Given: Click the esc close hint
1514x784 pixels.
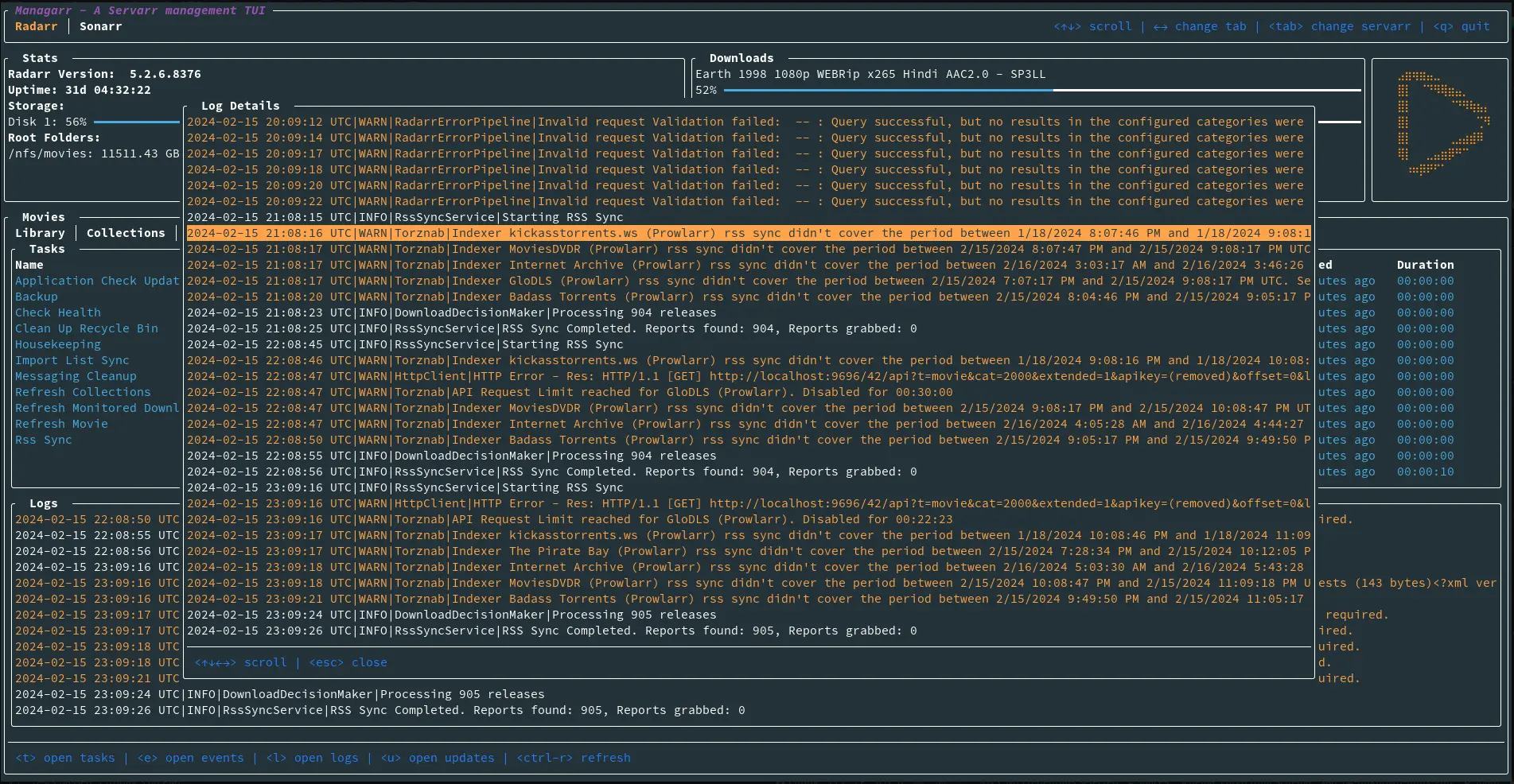Looking at the screenshot, I should (x=348, y=662).
